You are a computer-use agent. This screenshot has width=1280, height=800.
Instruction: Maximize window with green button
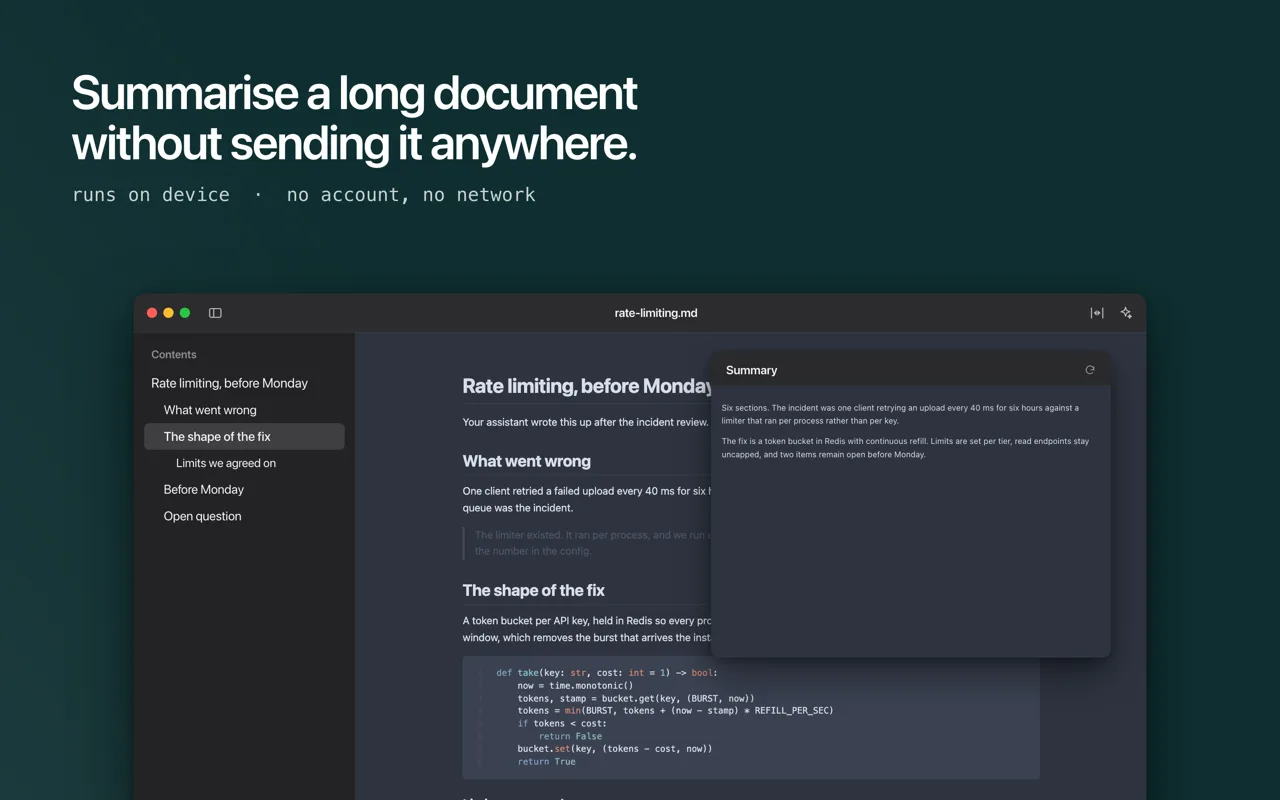click(185, 313)
